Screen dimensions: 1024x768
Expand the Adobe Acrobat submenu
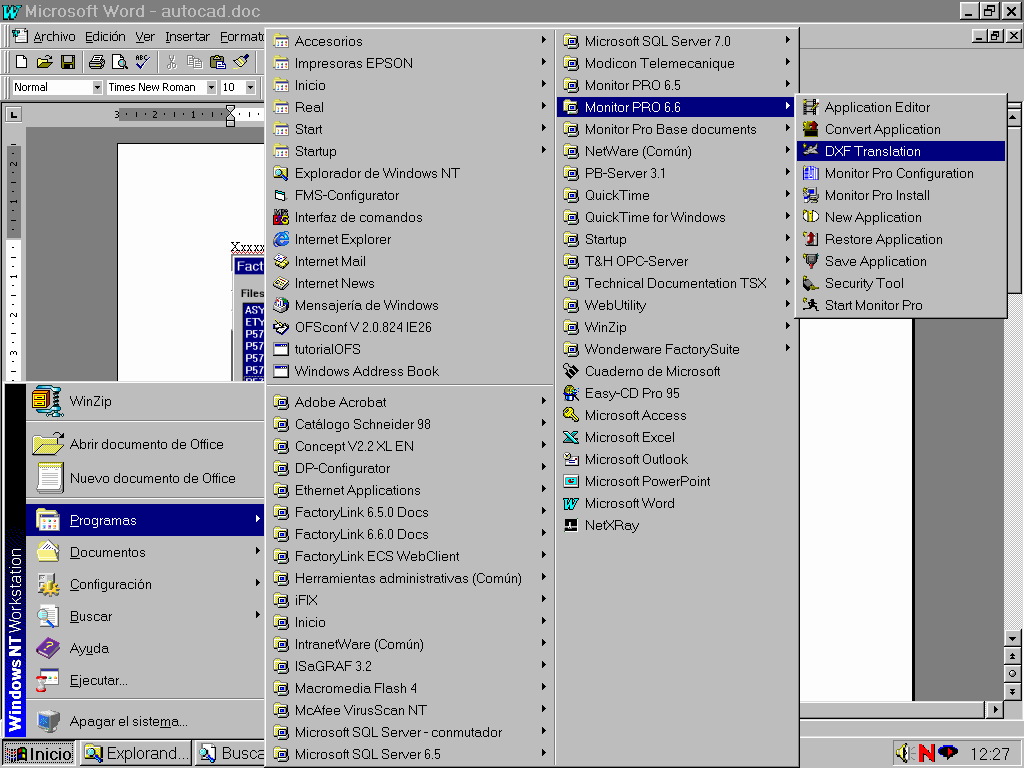(x=410, y=402)
